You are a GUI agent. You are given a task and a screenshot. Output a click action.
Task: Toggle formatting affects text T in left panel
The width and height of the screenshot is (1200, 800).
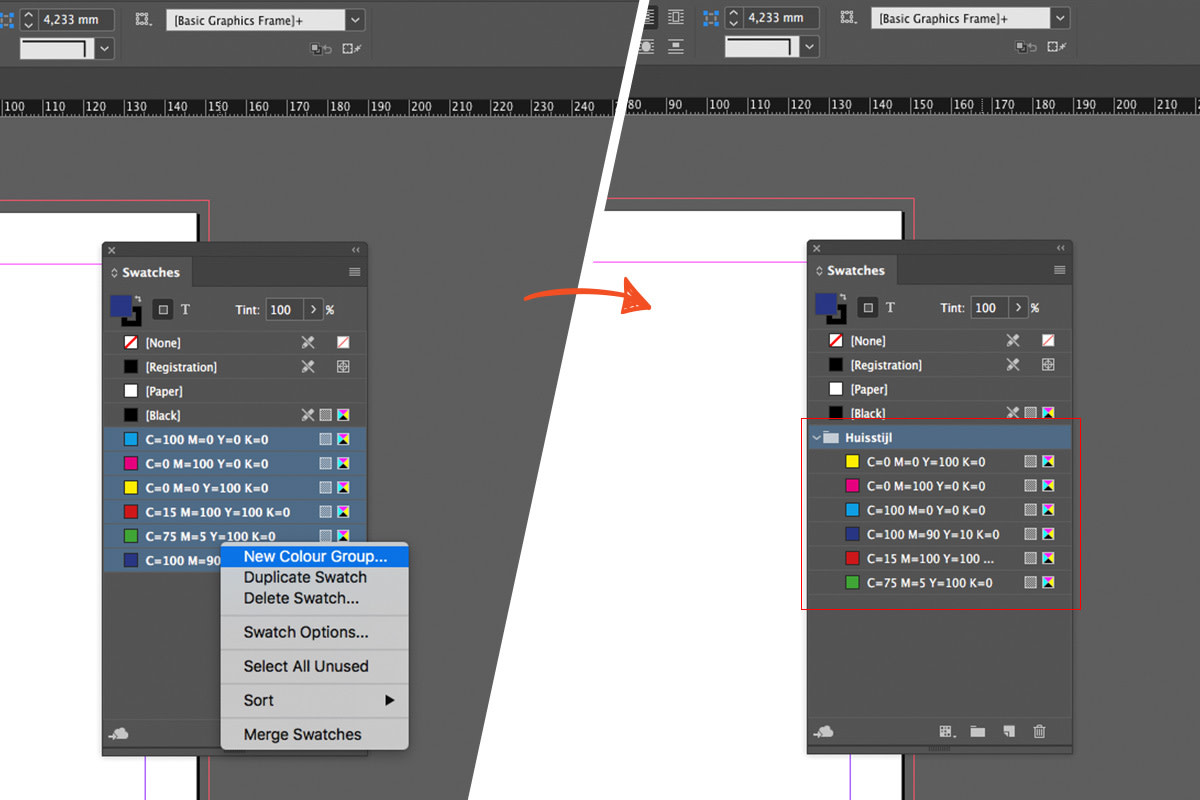click(x=185, y=310)
